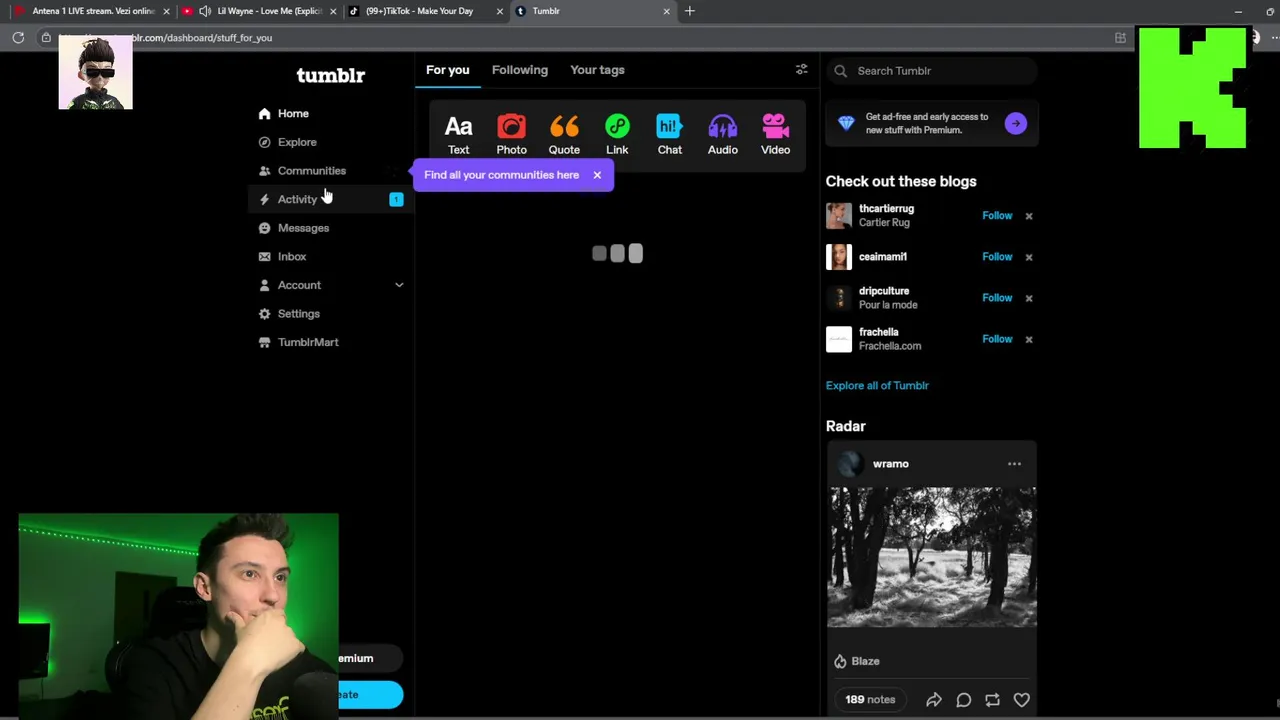Expand the Account menu chevron
1280x720 pixels.
(399, 285)
